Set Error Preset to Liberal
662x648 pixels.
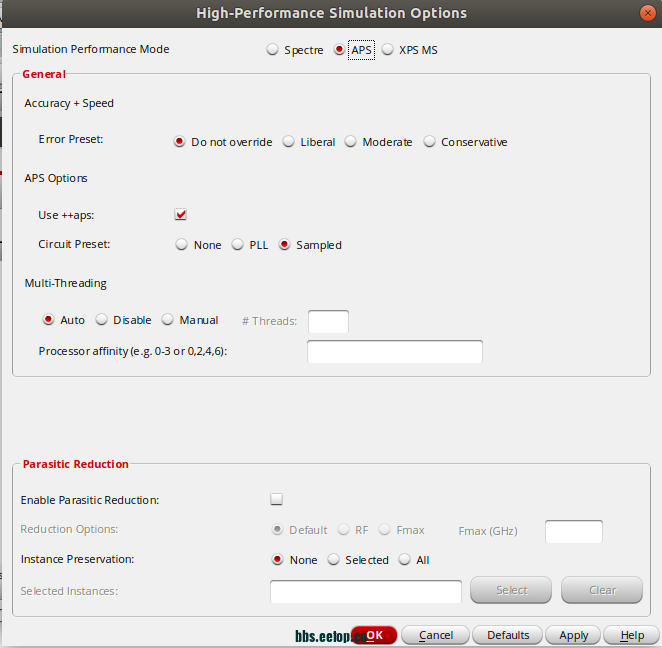click(289, 142)
